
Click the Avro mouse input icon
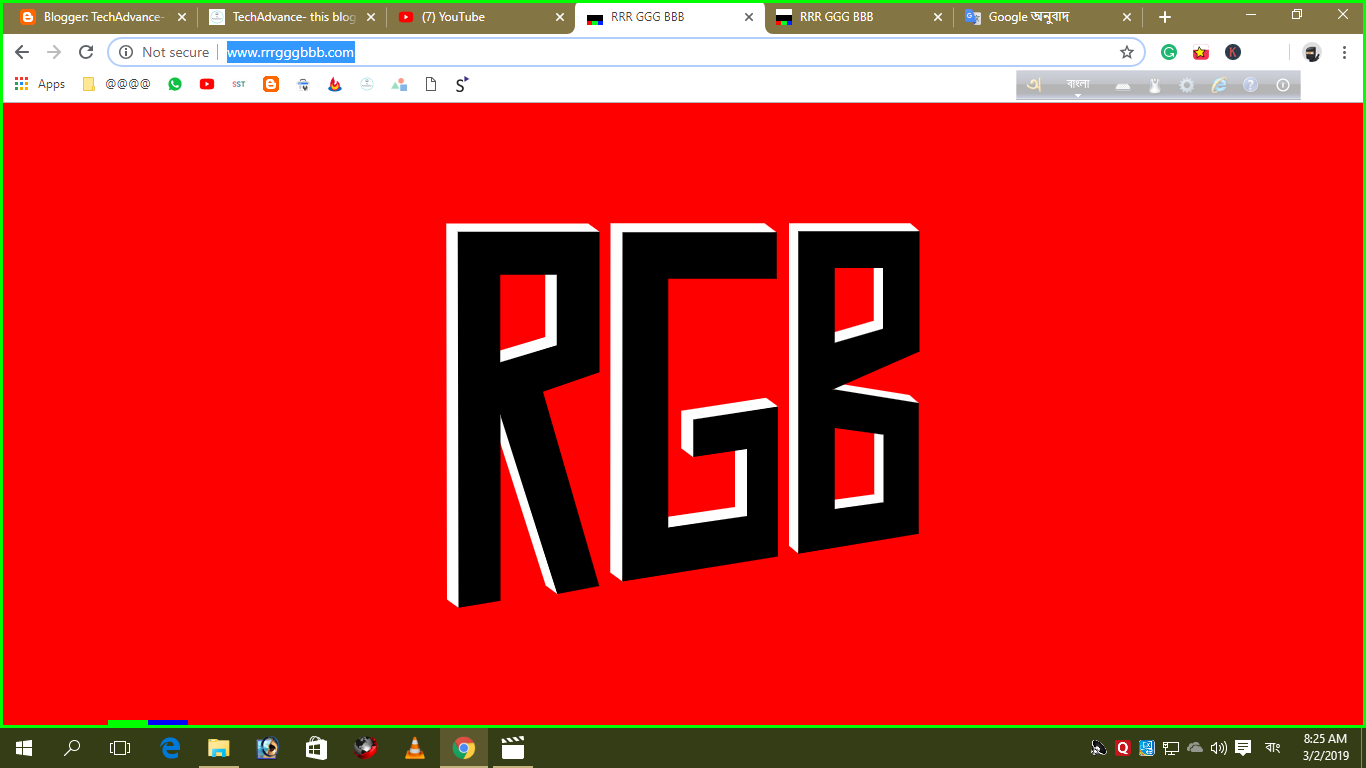coord(1155,85)
